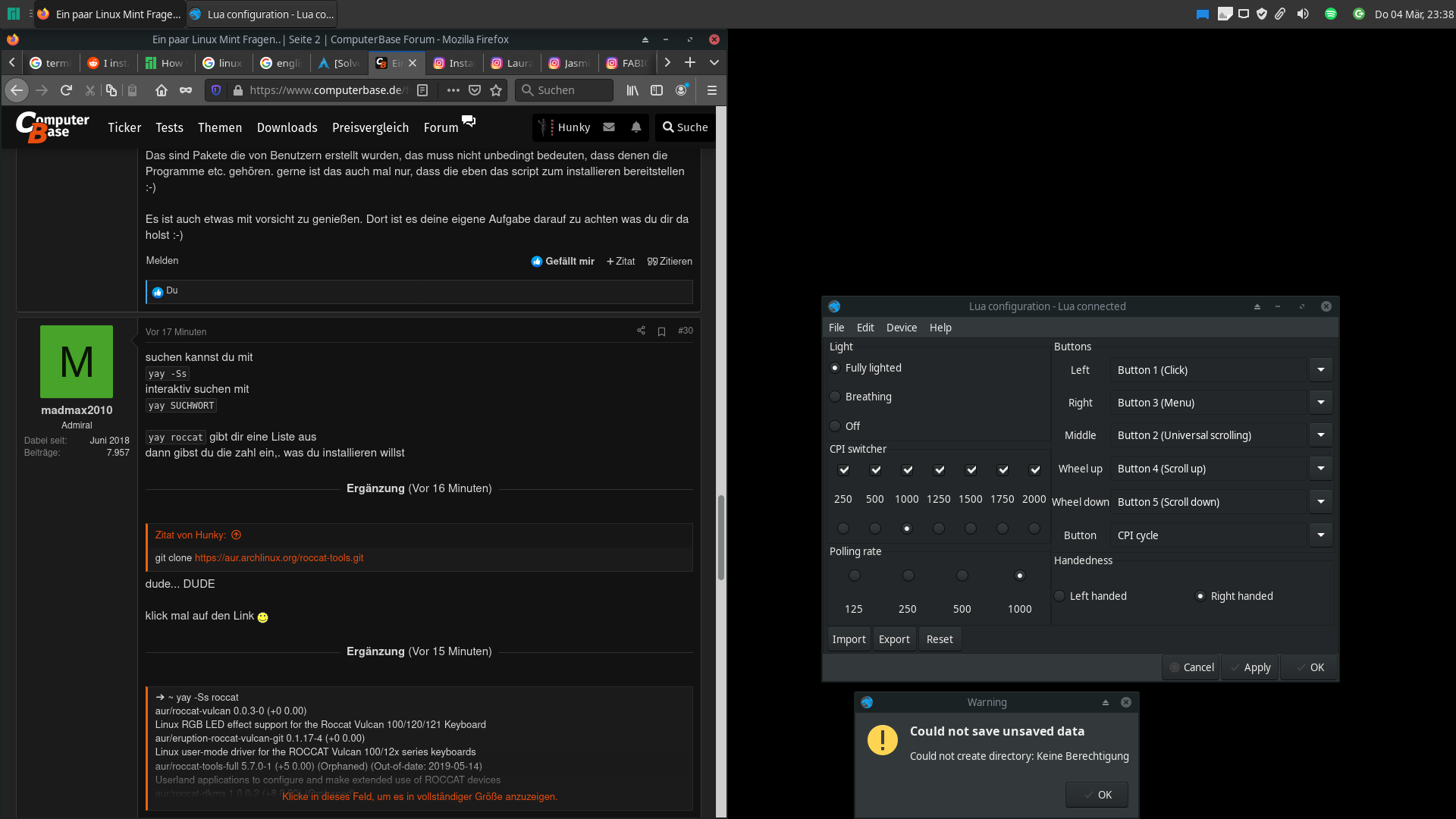Expand the Left button dropdown
Image resolution: width=1456 pixels, height=819 pixels.
1320,370
